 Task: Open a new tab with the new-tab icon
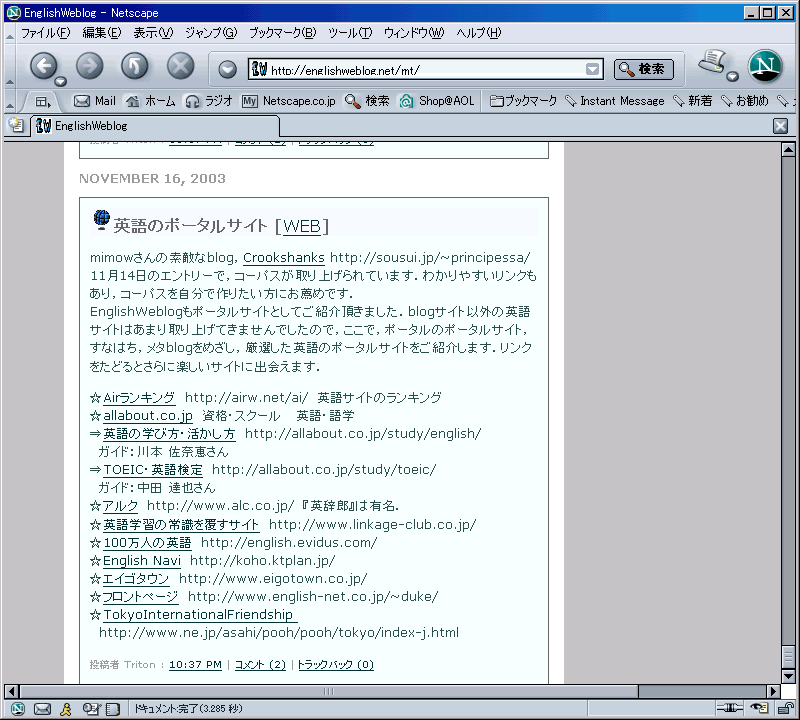(x=16, y=125)
